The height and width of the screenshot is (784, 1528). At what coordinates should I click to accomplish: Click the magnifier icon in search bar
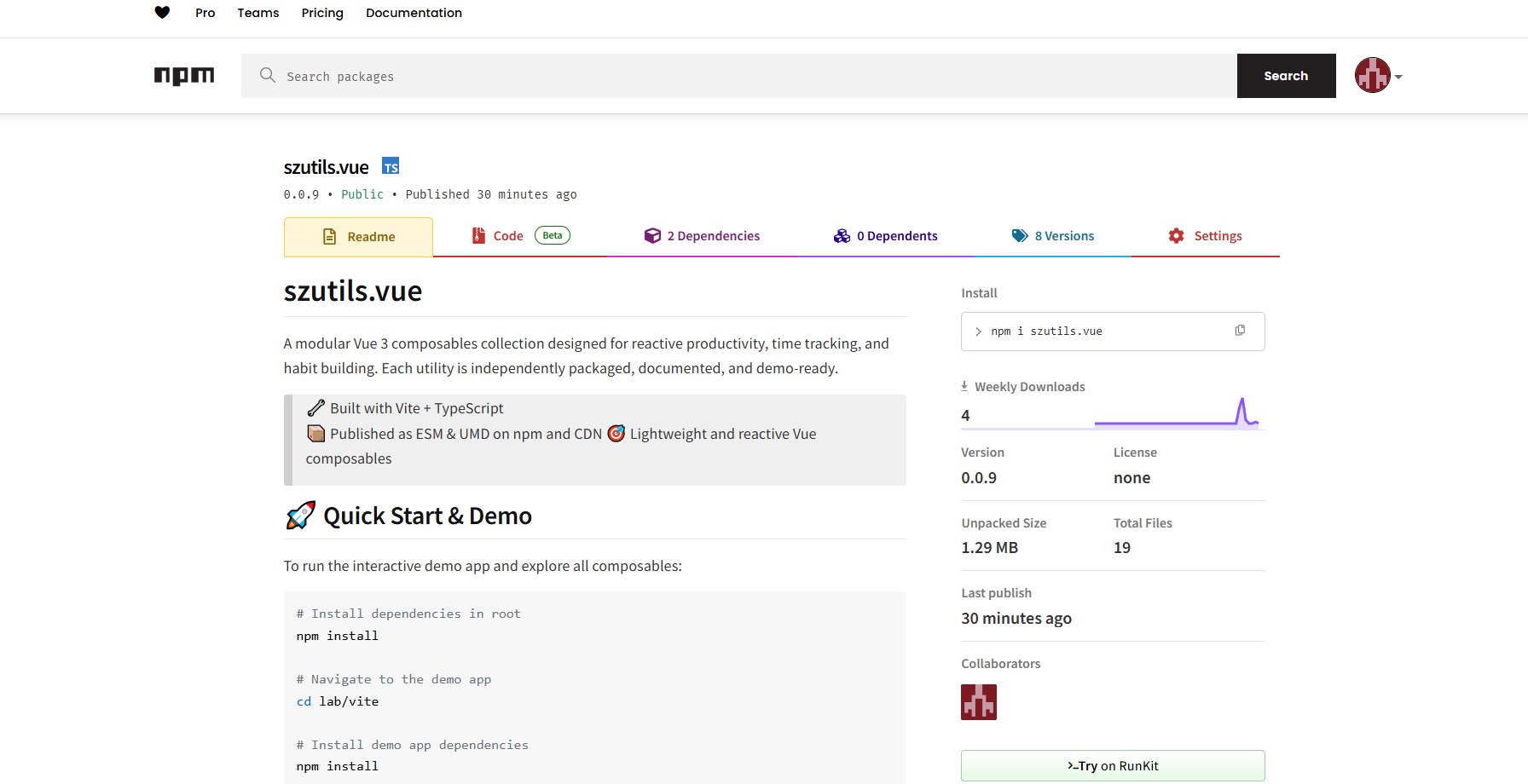pos(268,75)
